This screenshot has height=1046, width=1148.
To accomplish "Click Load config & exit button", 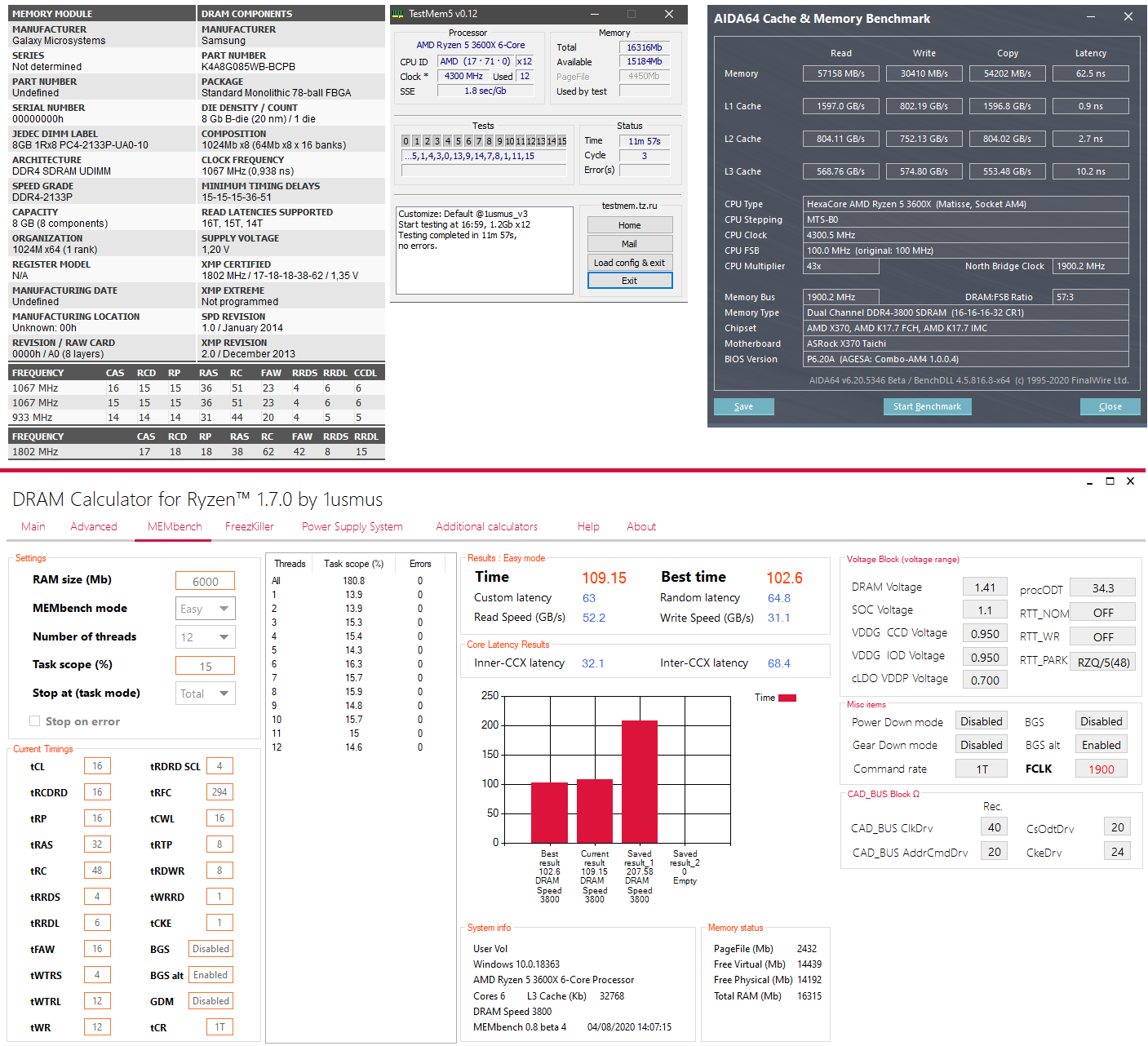I will (630, 263).
